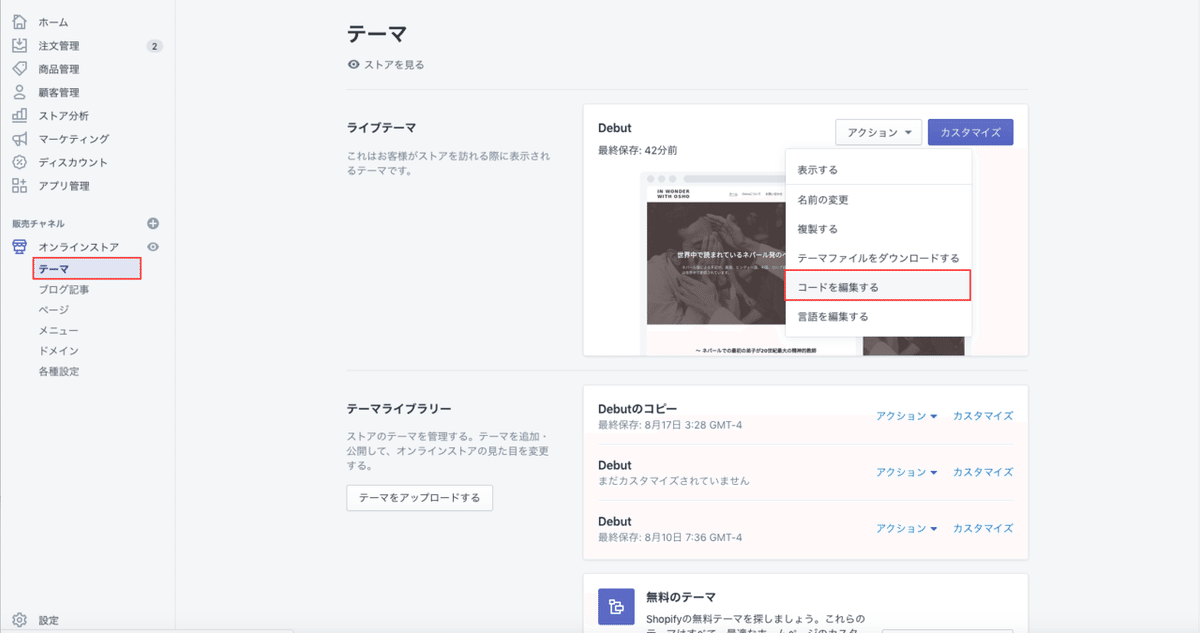This screenshot has height=633, width=1200.
Task: Select ページ submenu item
Action: (53, 310)
